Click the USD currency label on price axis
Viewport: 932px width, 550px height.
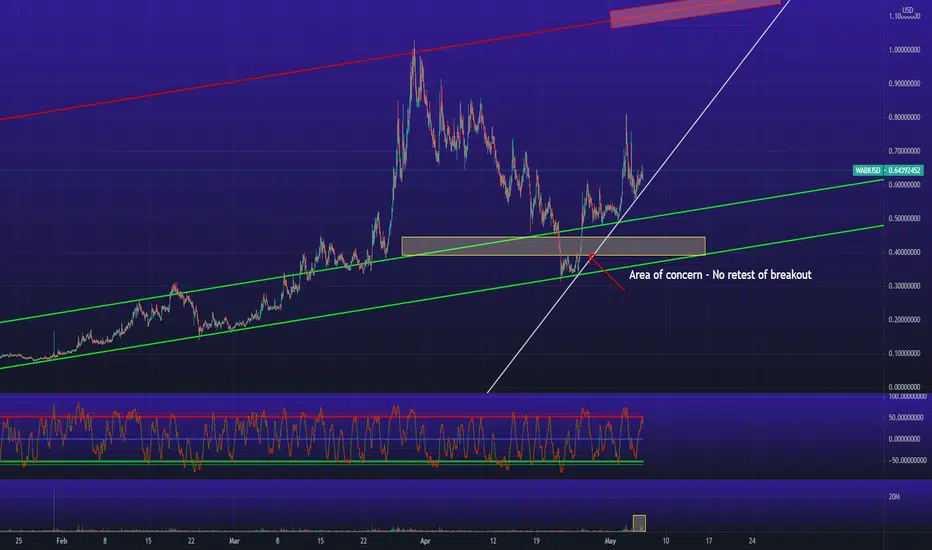908,10
